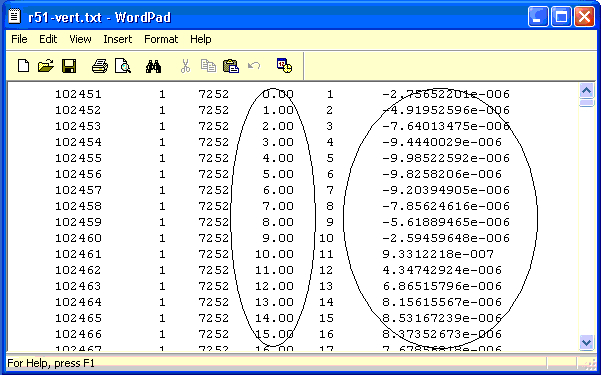Click on 8.37352673e-006 value
This screenshot has width=602, height=375.
(x=442, y=334)
